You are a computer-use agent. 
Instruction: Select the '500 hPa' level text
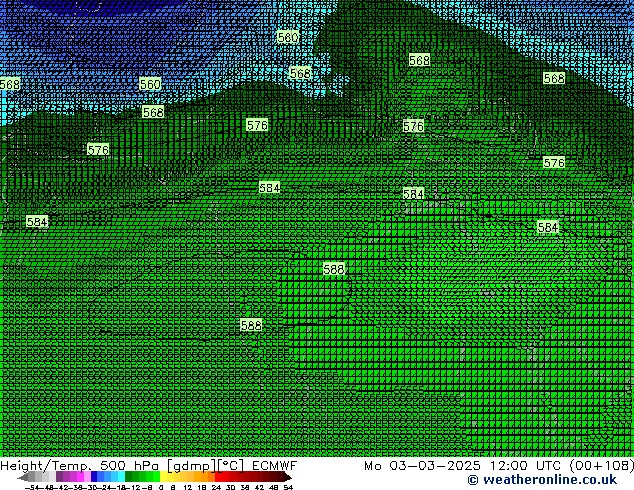(x=129, y=466)
